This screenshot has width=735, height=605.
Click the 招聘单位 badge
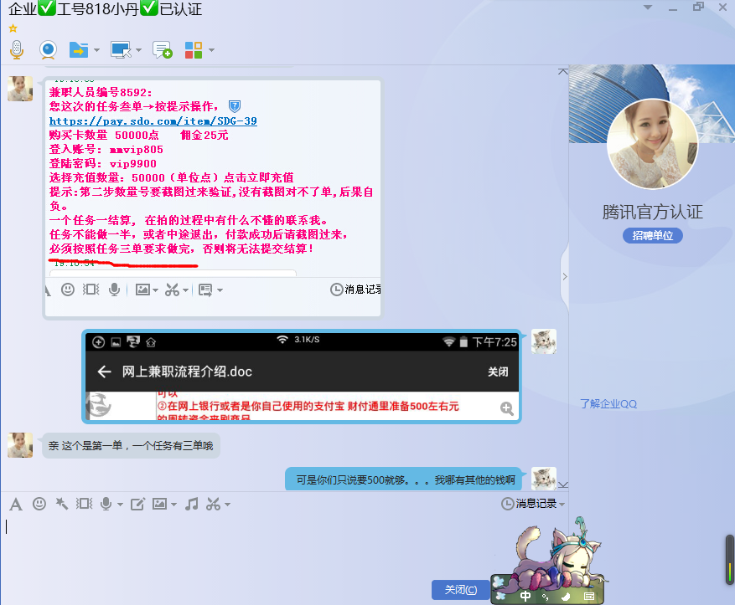click(x=652, y=235)
